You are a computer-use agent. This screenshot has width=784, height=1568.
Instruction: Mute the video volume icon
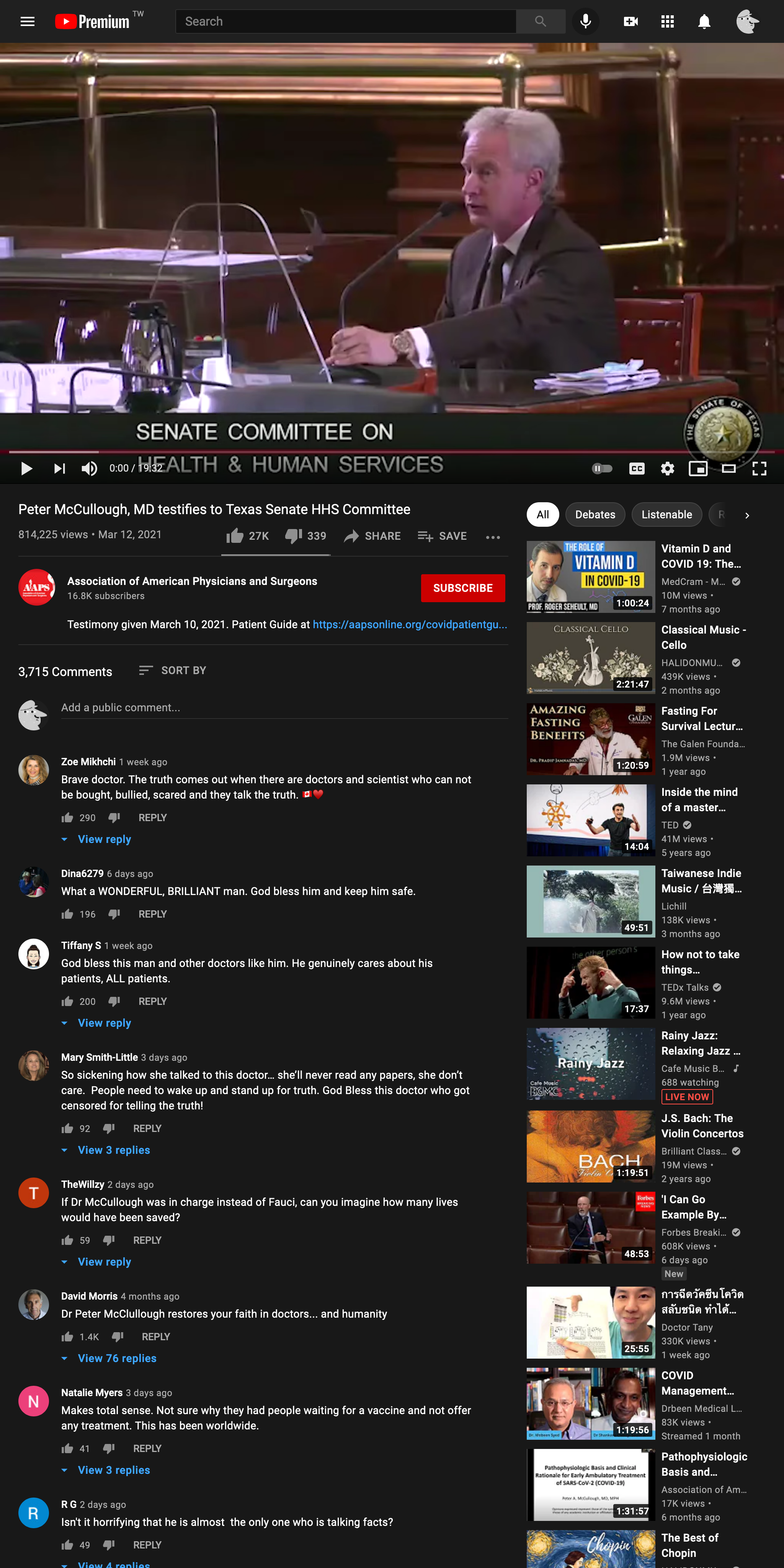click(90, 468)
